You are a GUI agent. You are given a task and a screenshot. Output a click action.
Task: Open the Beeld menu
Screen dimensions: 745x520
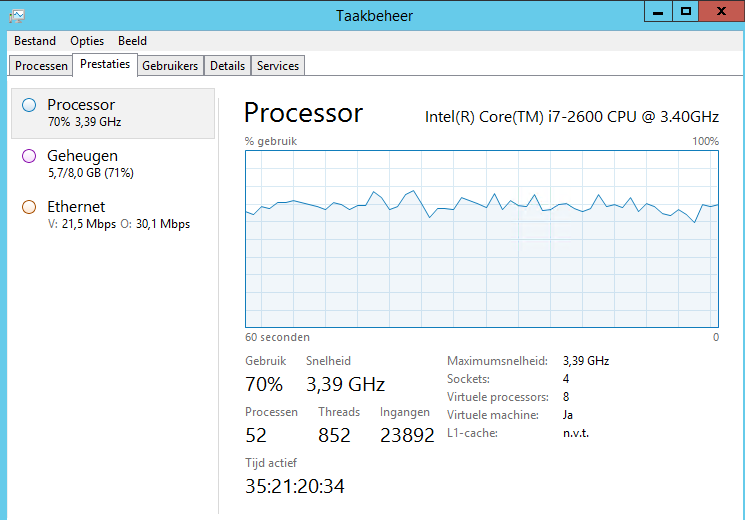click(132, 41)
